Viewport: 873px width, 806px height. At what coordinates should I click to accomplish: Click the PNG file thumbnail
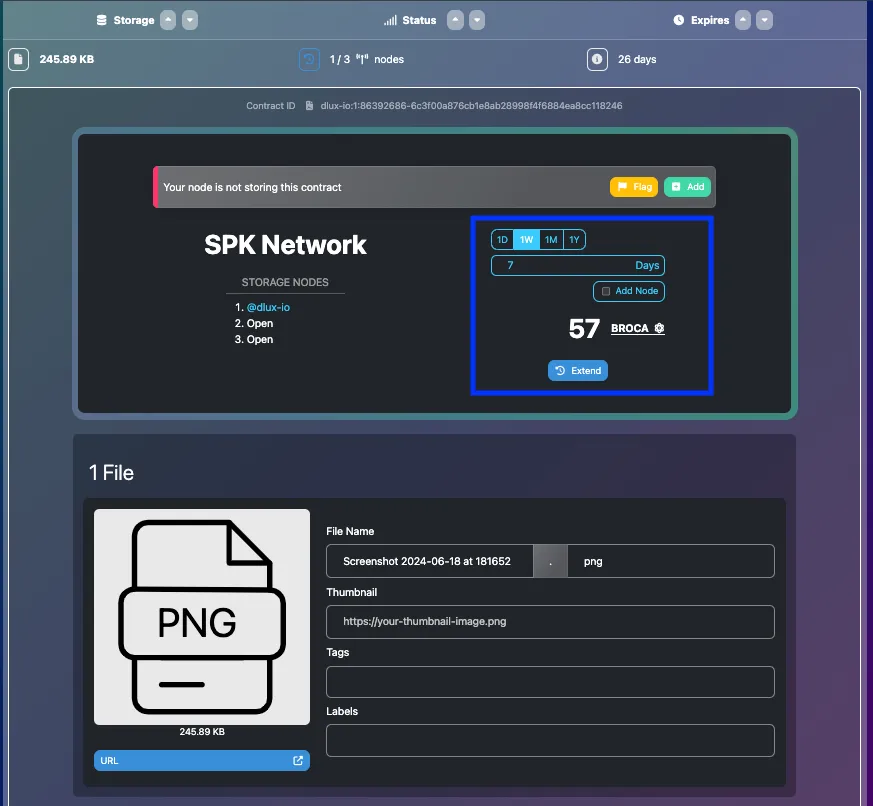pyautogui.click(x=202, y=617)
